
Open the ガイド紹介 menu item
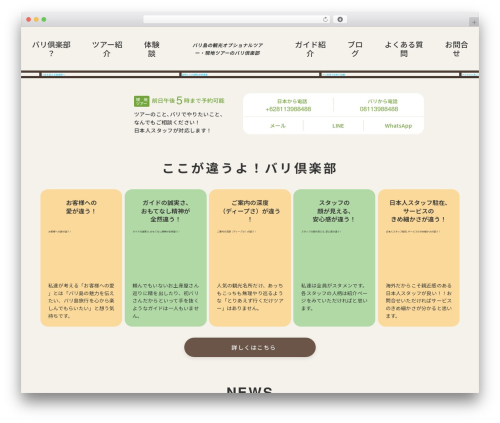coord(310,49)
